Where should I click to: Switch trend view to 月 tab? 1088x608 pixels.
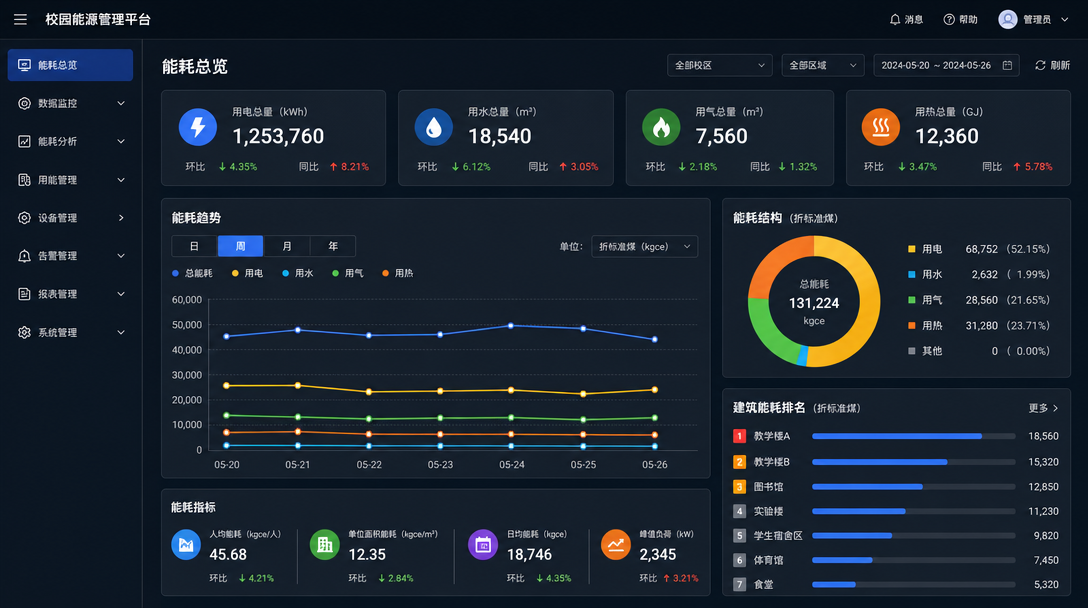[x=287, y=246]
